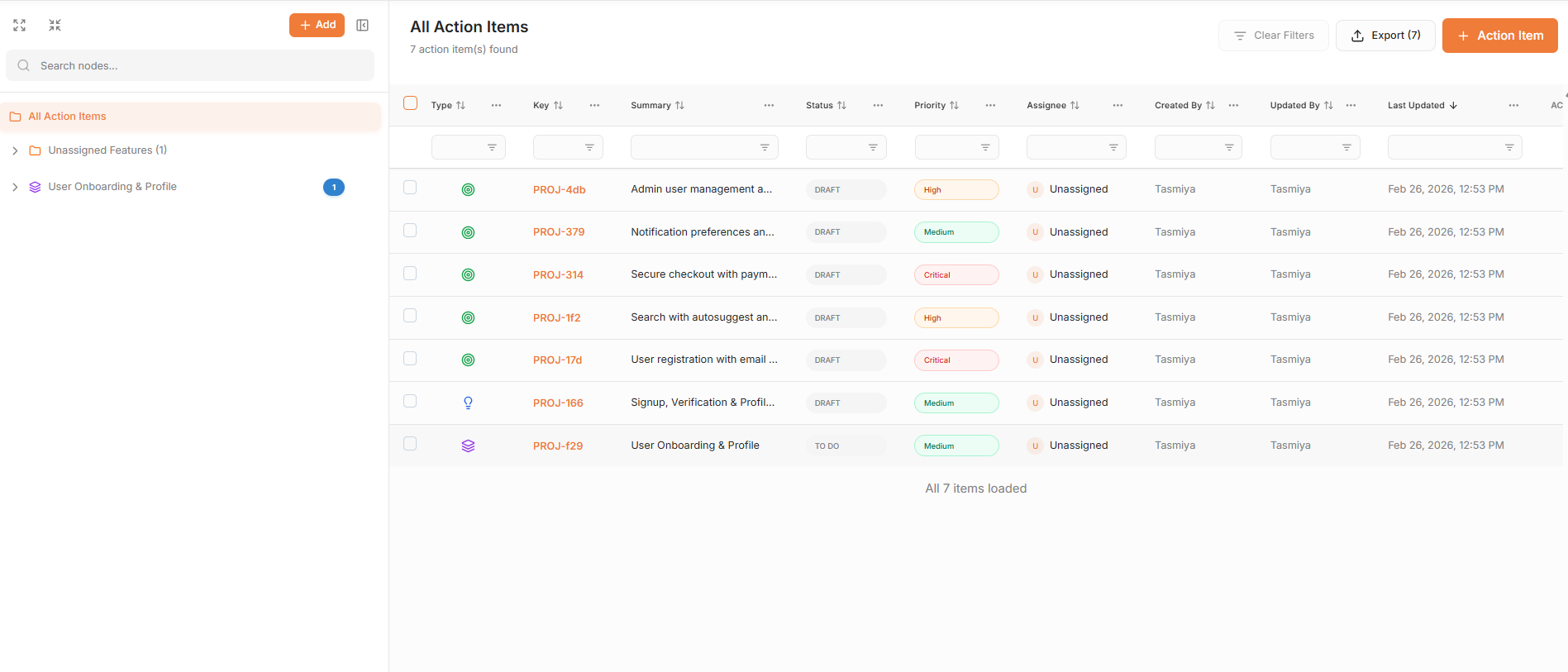Click the sort icon on Type column
The image size is (1568, 672).
460,106
